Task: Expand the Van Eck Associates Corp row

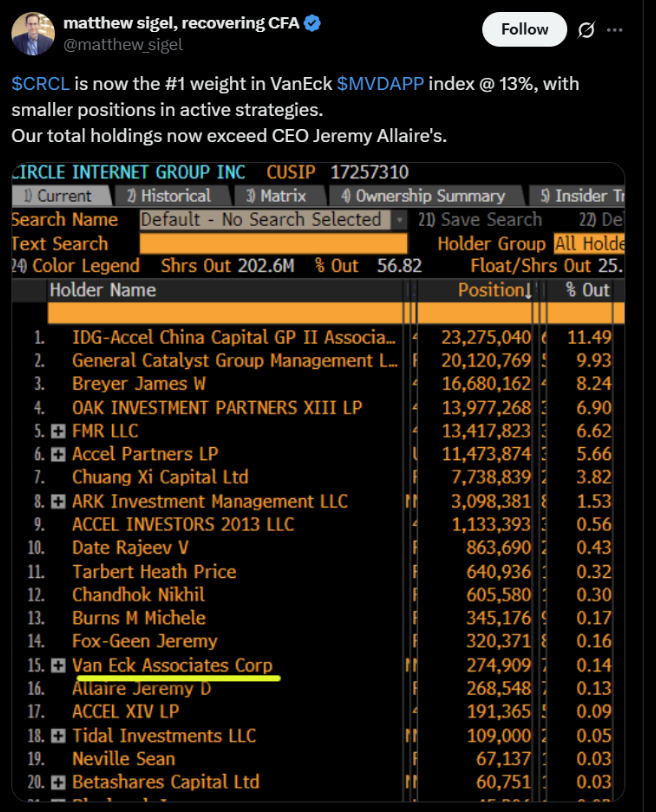Action: click(x=59, y=665)
